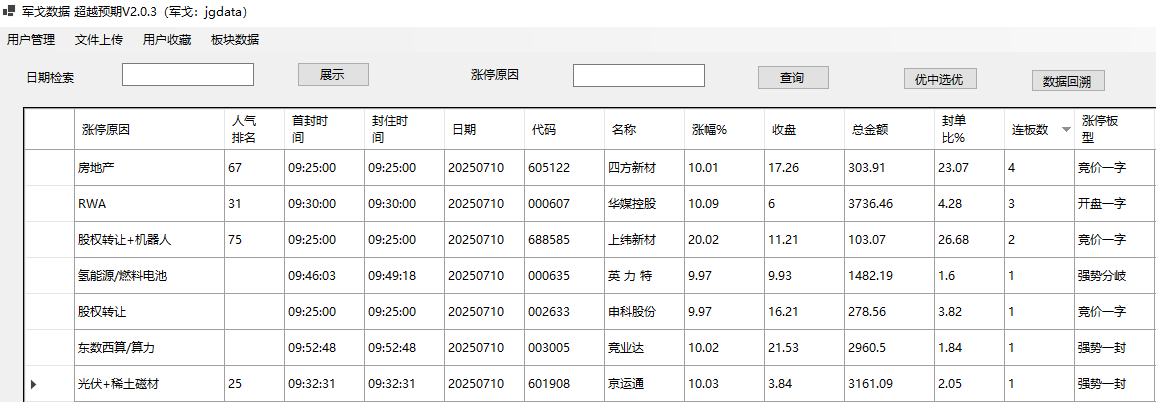1156x402 pixels.
Task: Open the 用户管理 menu
Action: pos(31,40)
